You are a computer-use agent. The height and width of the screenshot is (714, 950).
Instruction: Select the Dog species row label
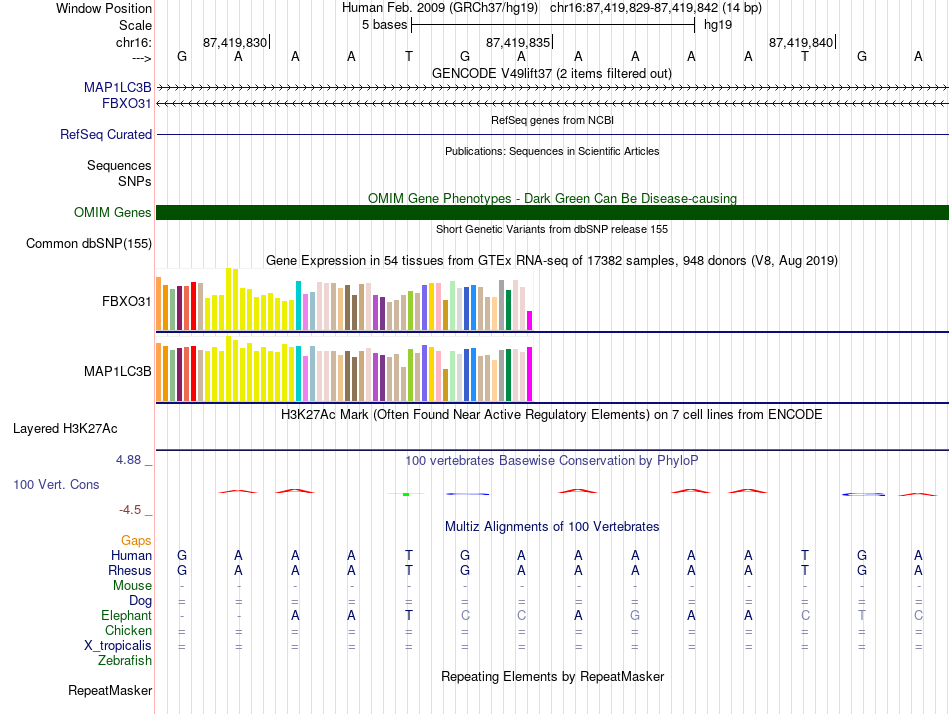click(141, 601)
